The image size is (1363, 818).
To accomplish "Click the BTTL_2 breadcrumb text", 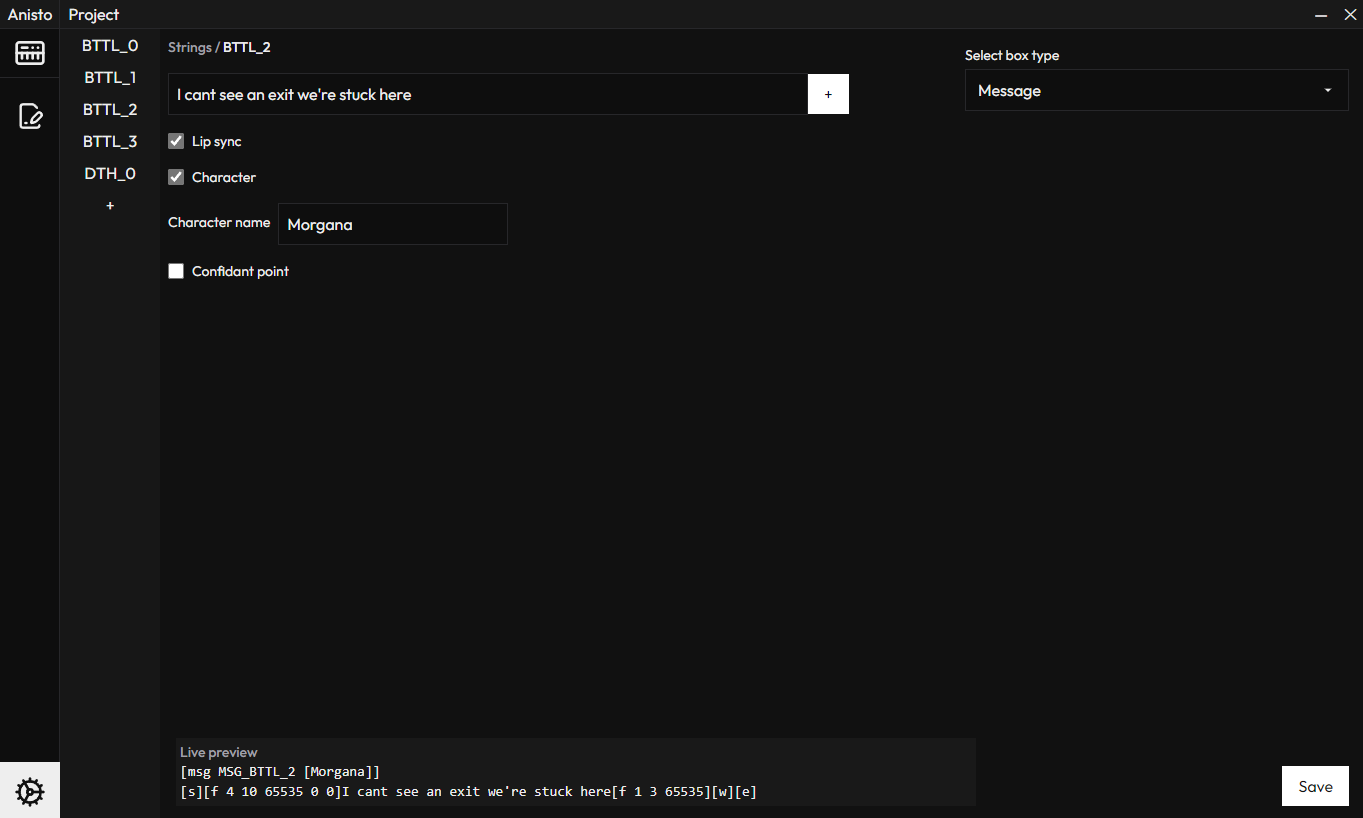I will (x=247, y=47).
